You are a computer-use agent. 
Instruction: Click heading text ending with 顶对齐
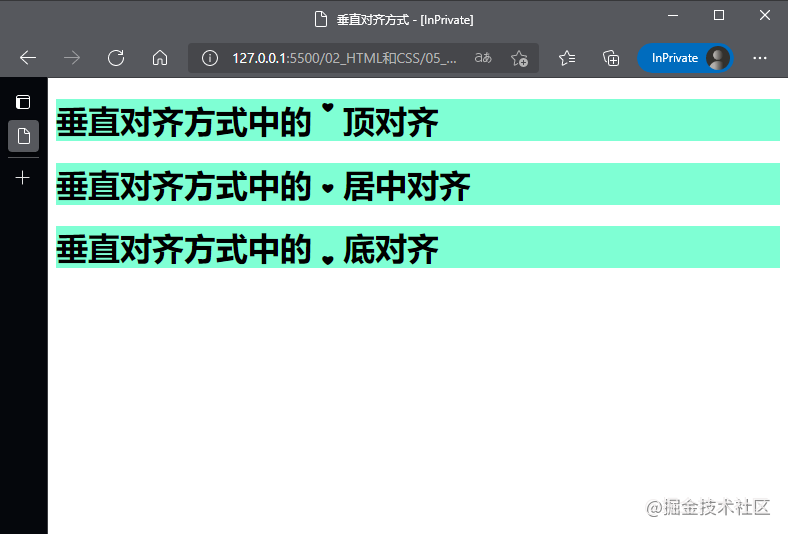tap(247, 122)
